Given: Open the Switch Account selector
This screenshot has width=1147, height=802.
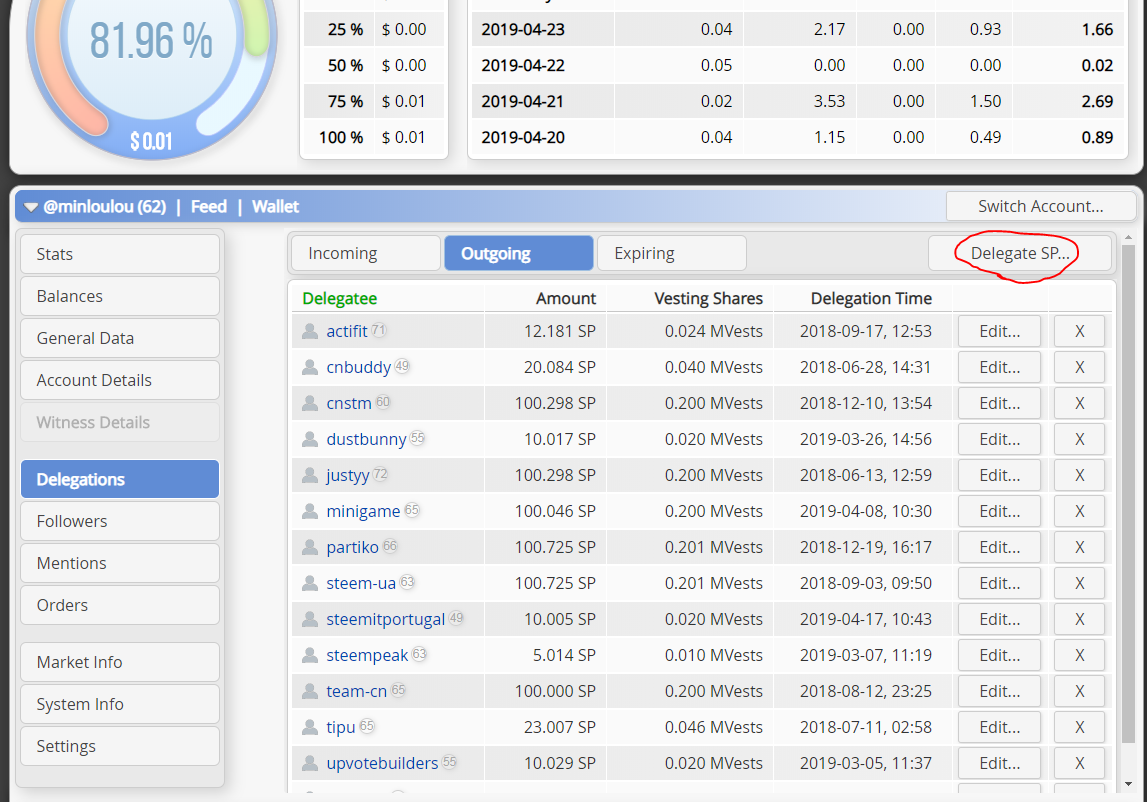Looking at the screenshot, I should pos(1041,206).
